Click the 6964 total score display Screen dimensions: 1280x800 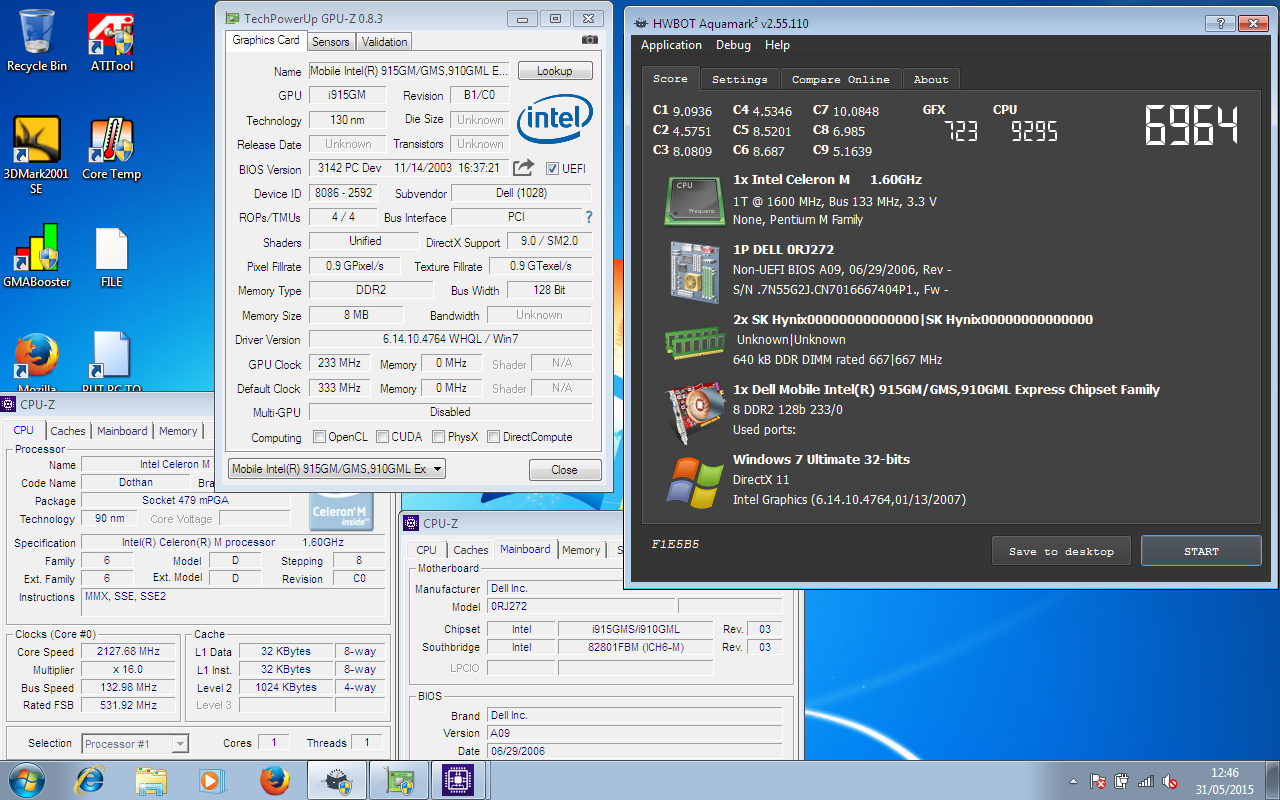coord(1192,125)
